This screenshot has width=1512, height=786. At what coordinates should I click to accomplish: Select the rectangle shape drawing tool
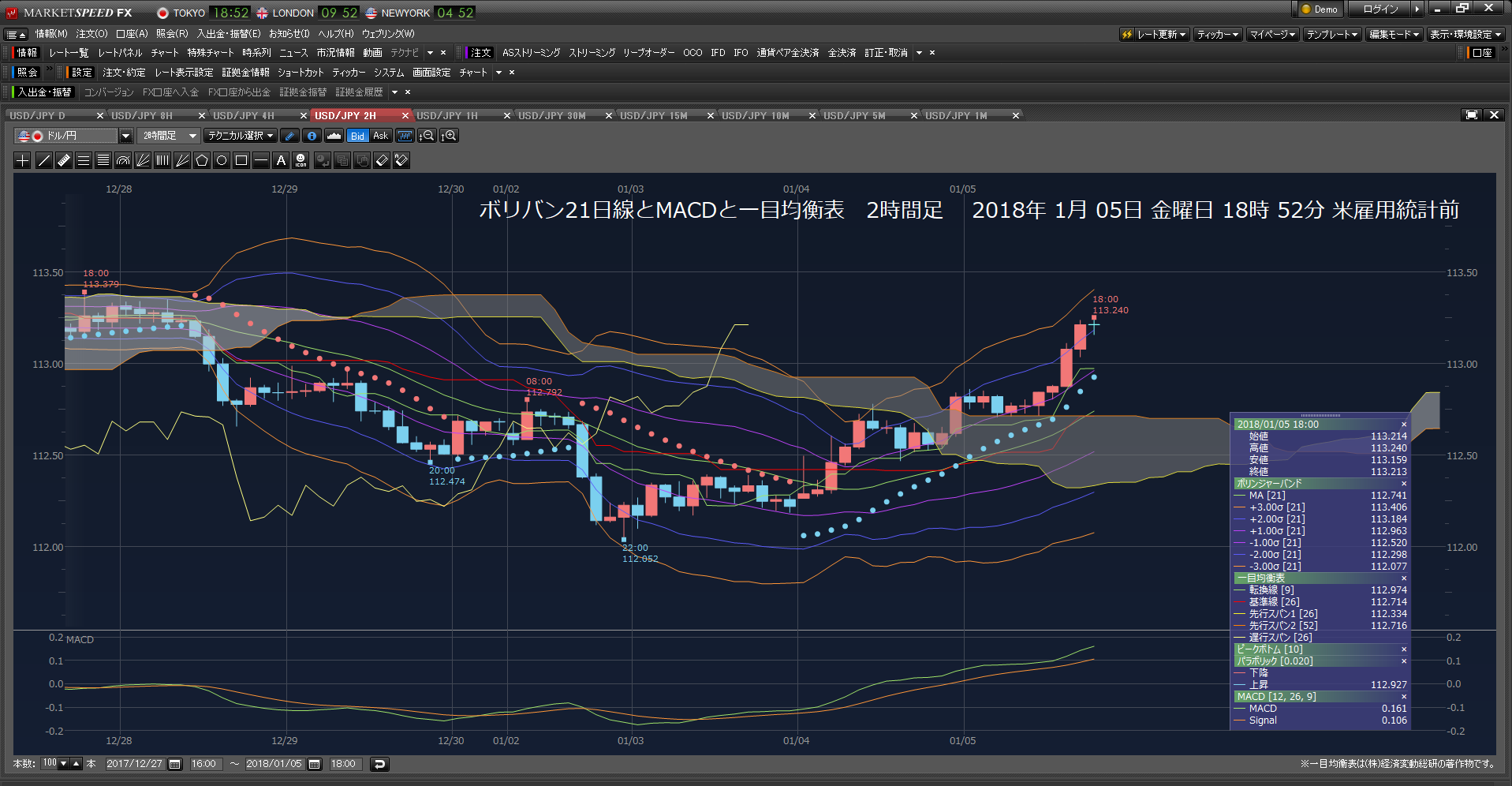point(241,160)
